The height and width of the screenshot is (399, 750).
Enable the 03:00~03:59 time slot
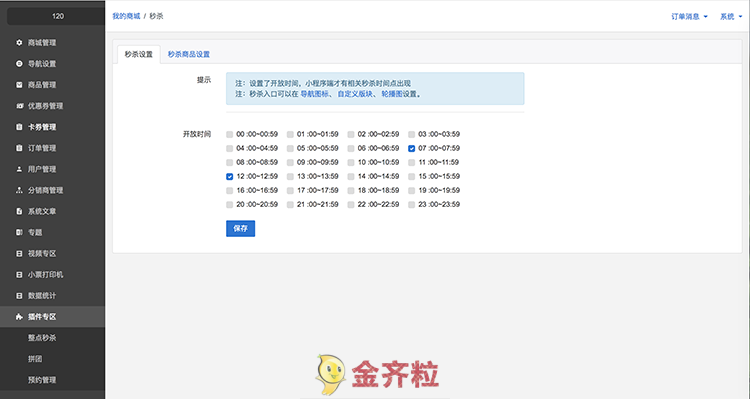pos(411,134)
